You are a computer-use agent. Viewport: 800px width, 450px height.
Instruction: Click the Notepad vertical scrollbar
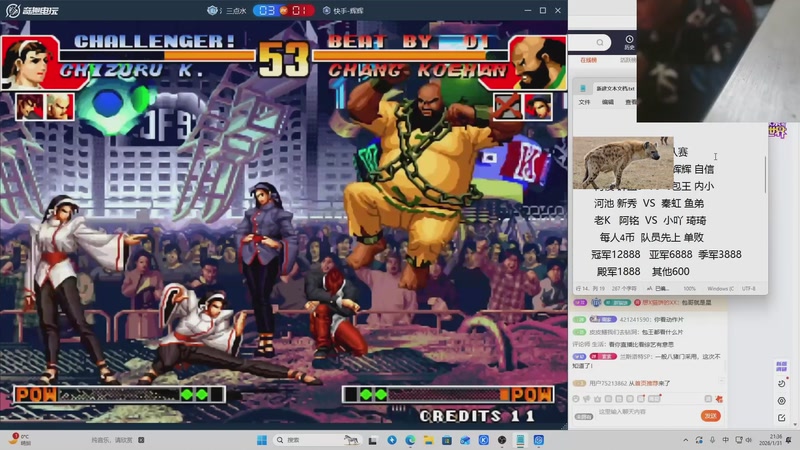pos(765,174)
